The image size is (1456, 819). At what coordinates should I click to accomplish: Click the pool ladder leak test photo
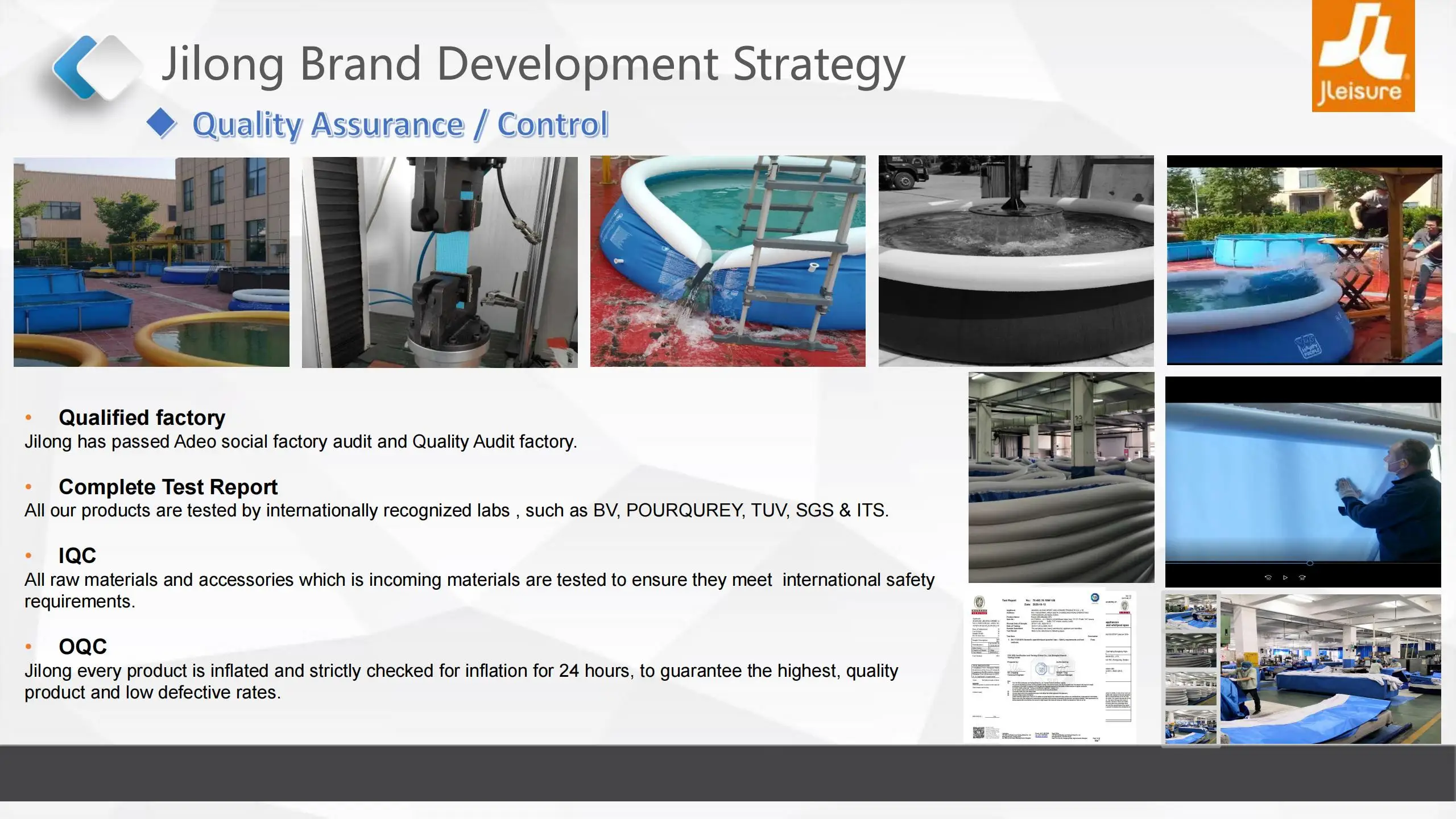coord(727,261)
